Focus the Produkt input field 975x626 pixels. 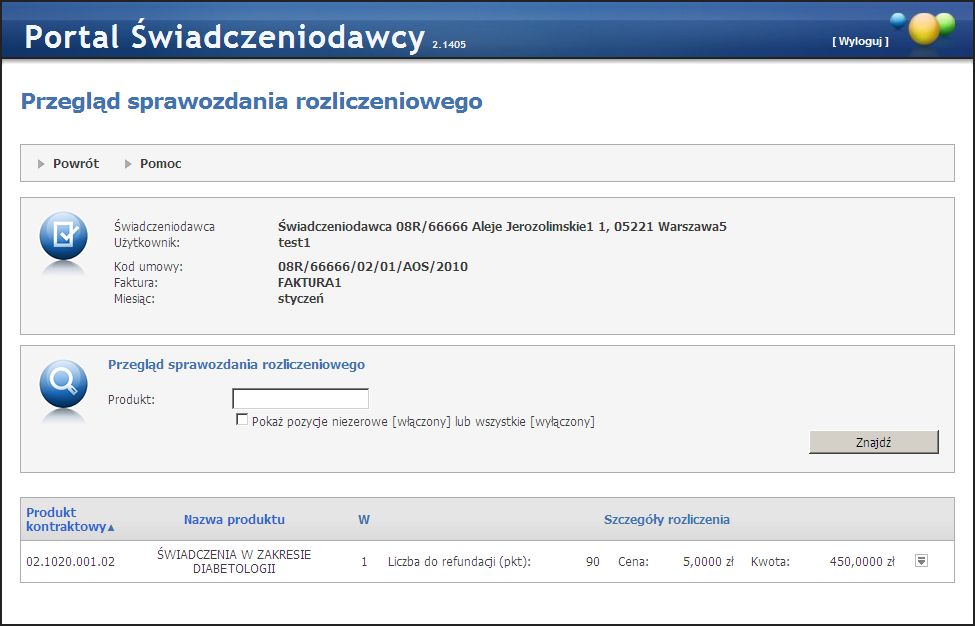(300, 399)
